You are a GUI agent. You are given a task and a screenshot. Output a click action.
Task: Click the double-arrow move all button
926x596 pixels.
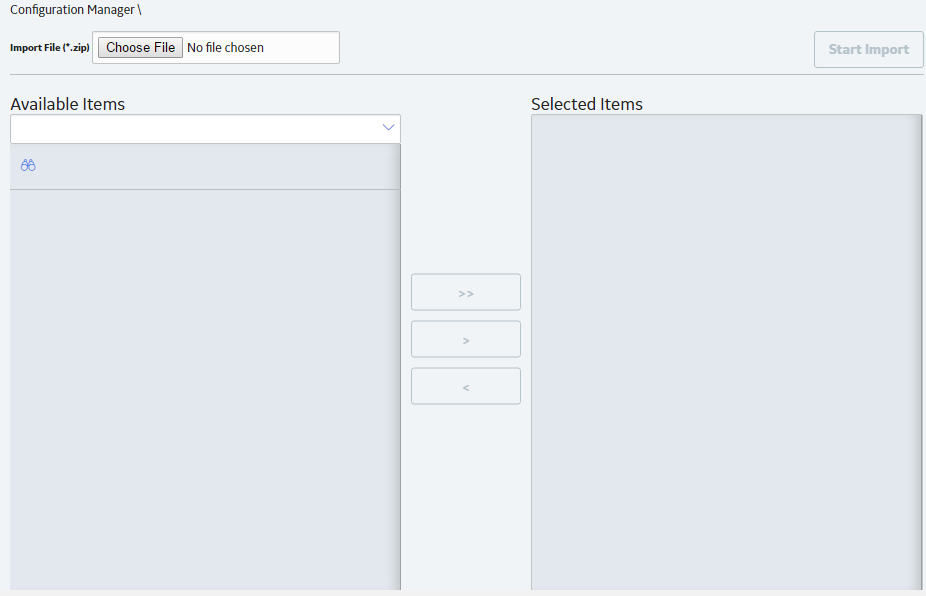465,292
